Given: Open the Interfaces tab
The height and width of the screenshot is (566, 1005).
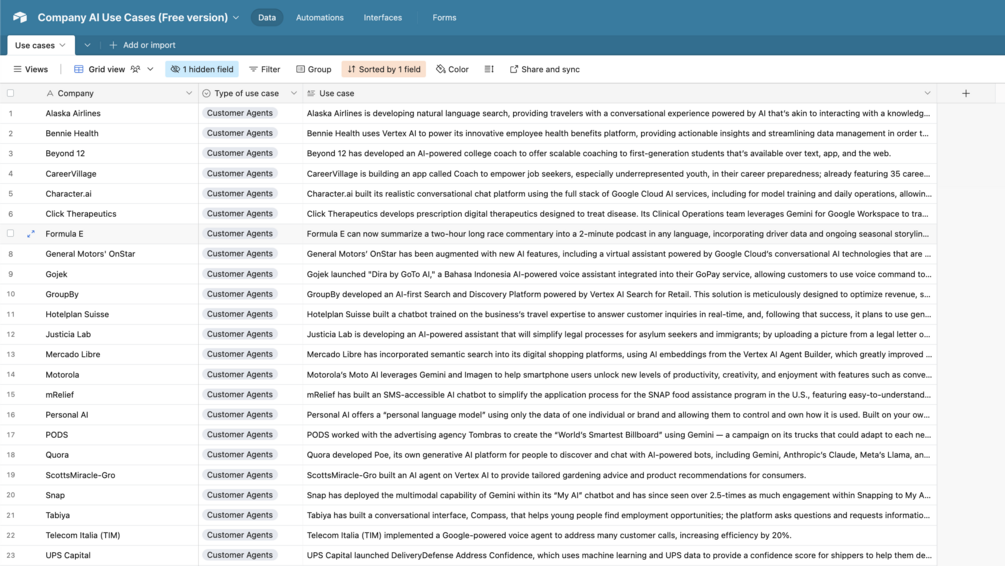Looking at the screenshot, I should point(383,17).
